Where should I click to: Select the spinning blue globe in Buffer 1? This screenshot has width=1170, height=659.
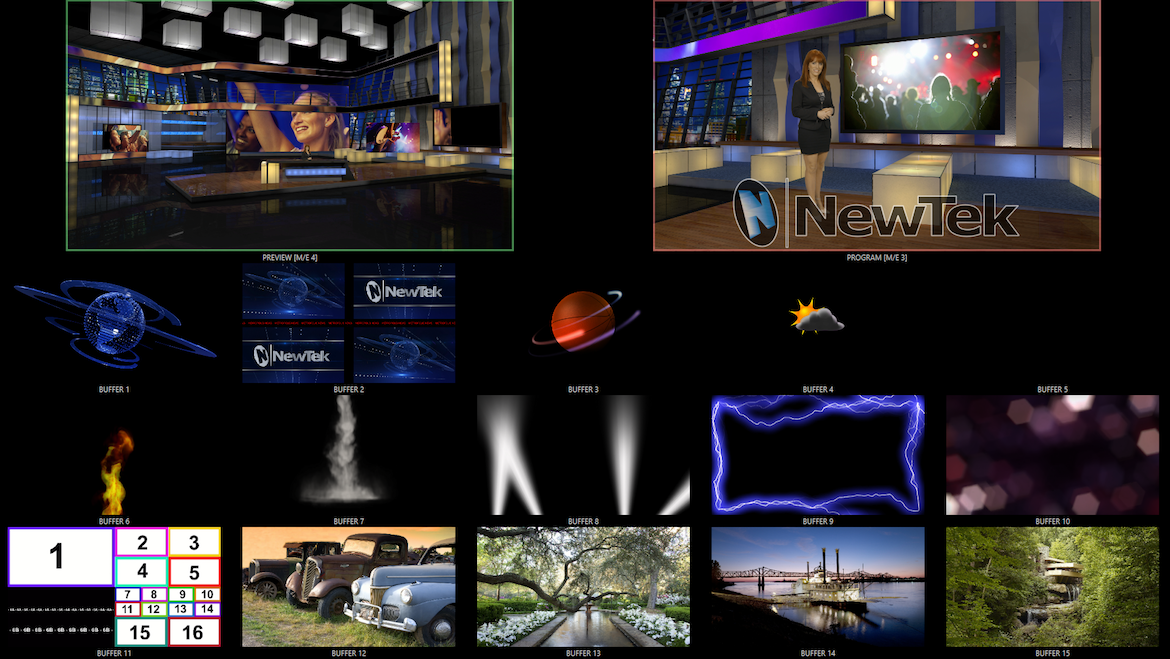pos(113,322)
